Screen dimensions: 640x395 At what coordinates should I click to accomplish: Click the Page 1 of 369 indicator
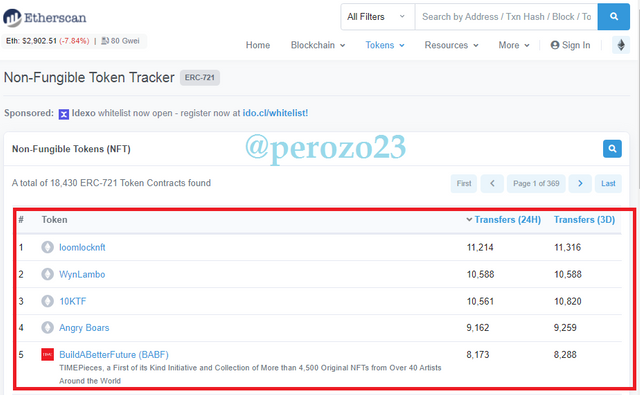536,184
